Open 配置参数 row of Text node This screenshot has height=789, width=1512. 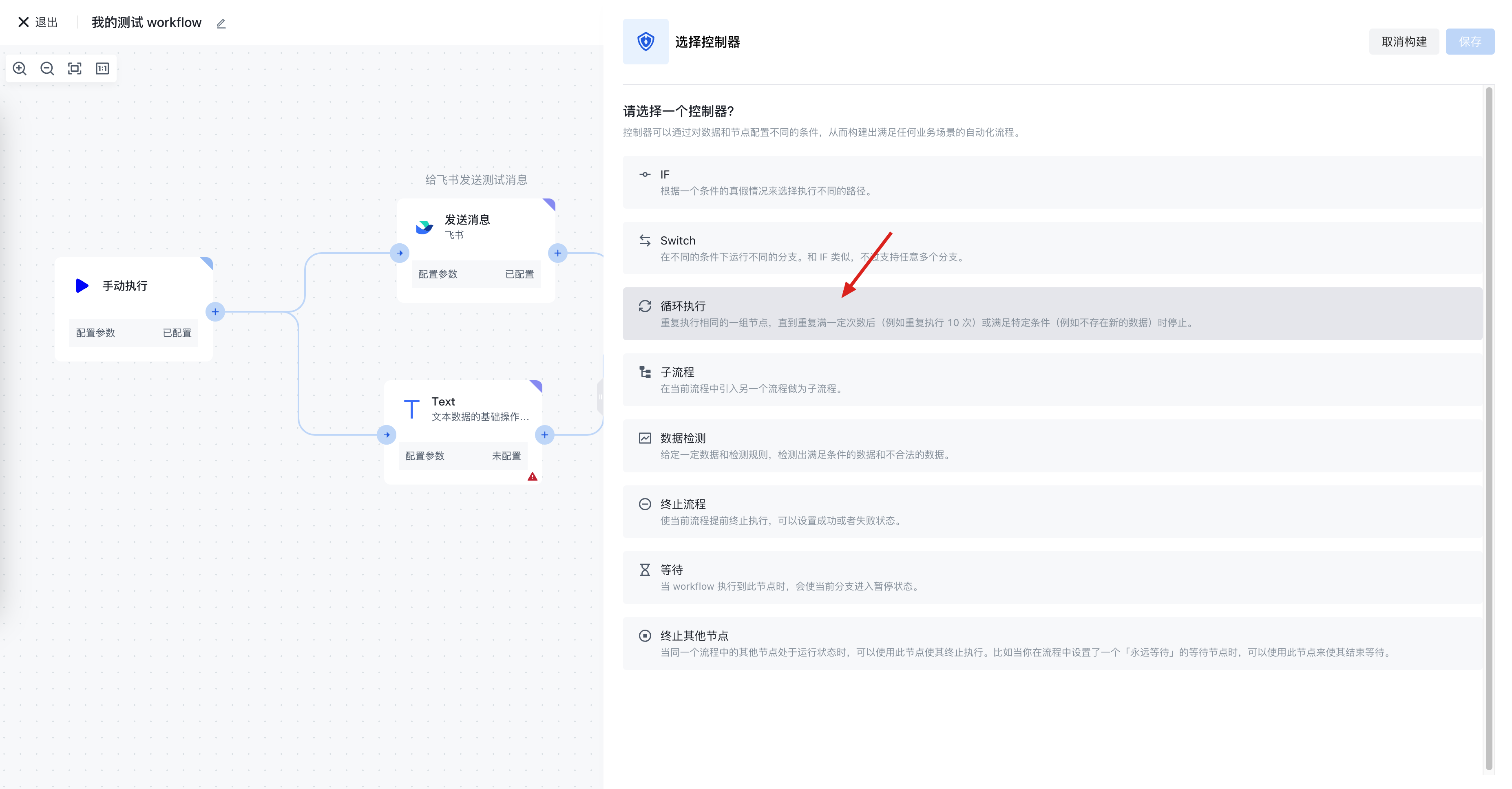pyautogui.click(x=462, y=456)
